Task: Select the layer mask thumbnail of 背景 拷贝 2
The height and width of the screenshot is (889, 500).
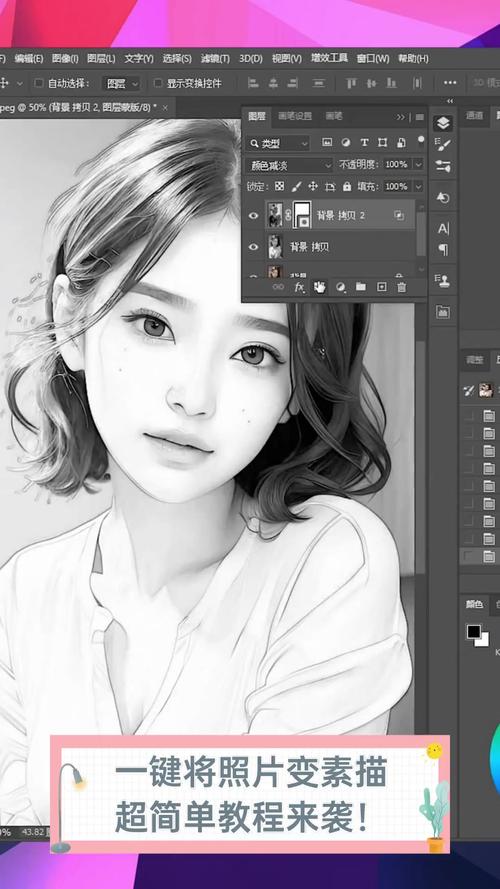Action: [302, 215]
